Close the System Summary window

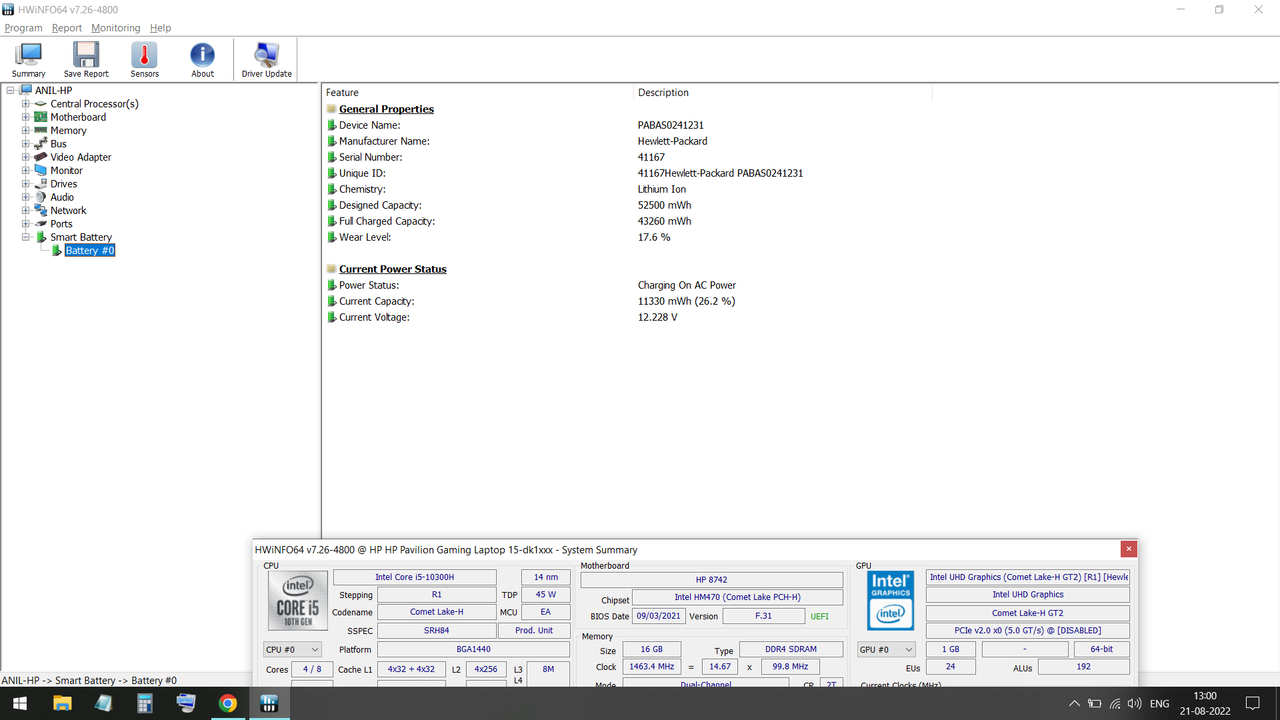click(1128, 549)
